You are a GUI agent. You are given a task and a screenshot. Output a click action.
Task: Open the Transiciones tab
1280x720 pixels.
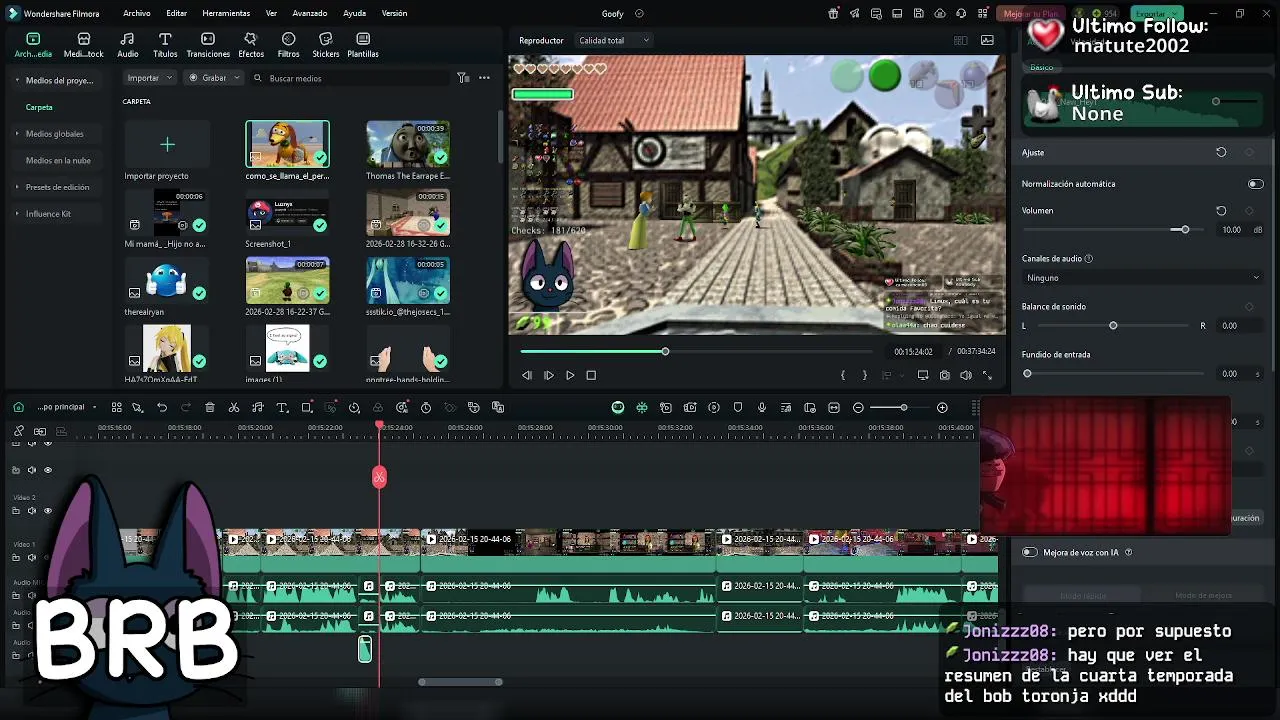pos(208,45)
